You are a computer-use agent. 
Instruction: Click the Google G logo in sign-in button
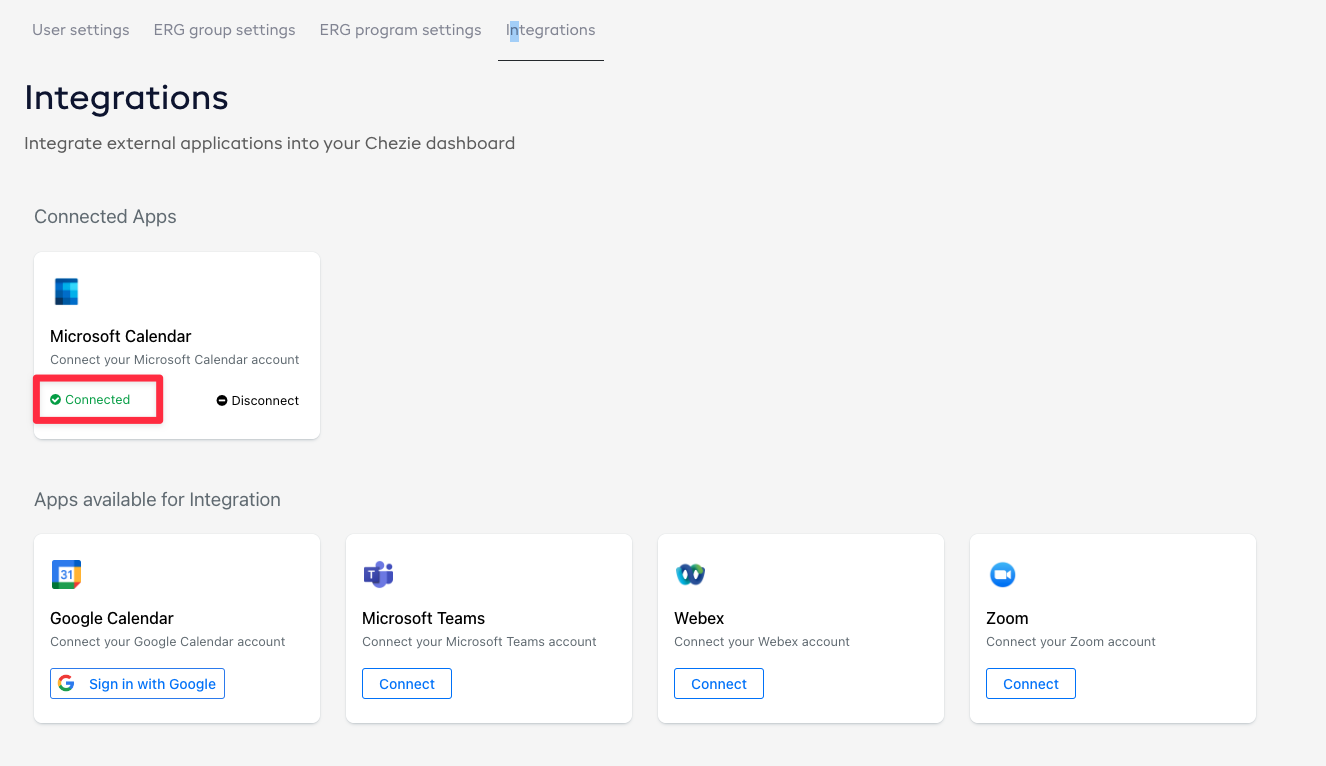tap(67, 684)
